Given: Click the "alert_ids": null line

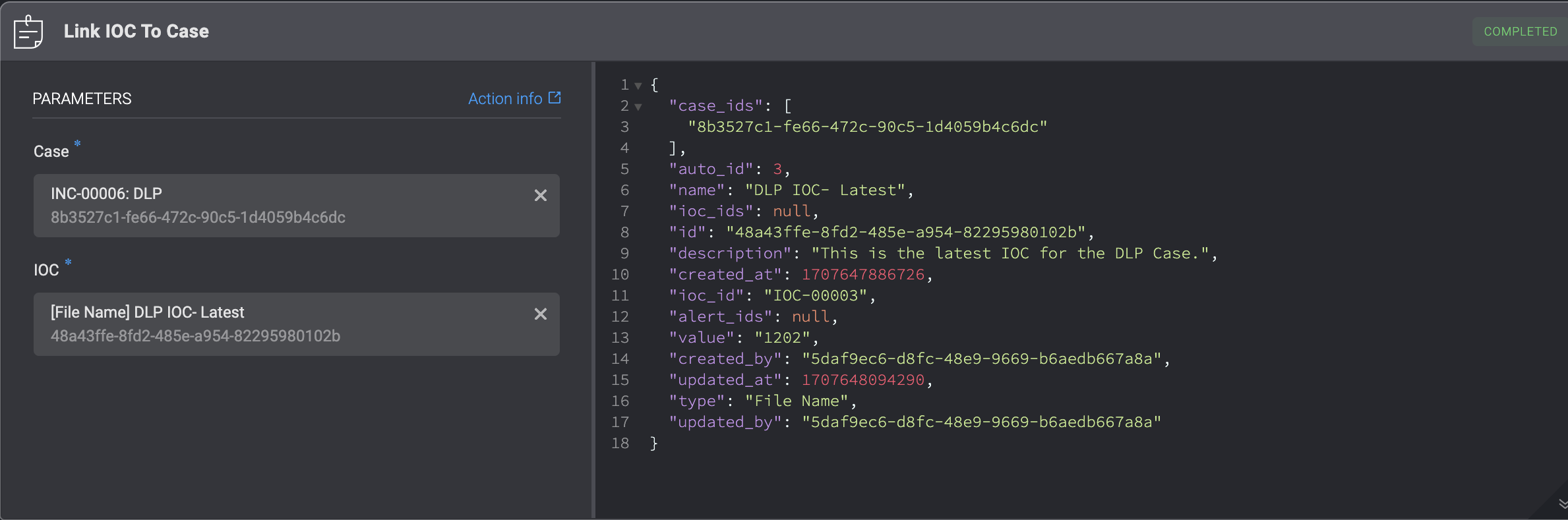Looking at the screenshot, I should click(753, 317).
